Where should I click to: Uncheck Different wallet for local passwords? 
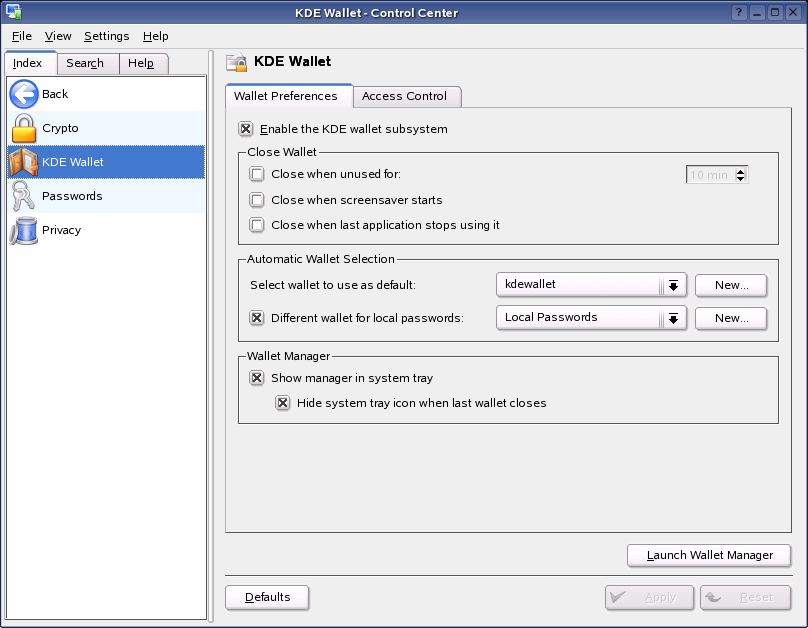coord(257,318)
